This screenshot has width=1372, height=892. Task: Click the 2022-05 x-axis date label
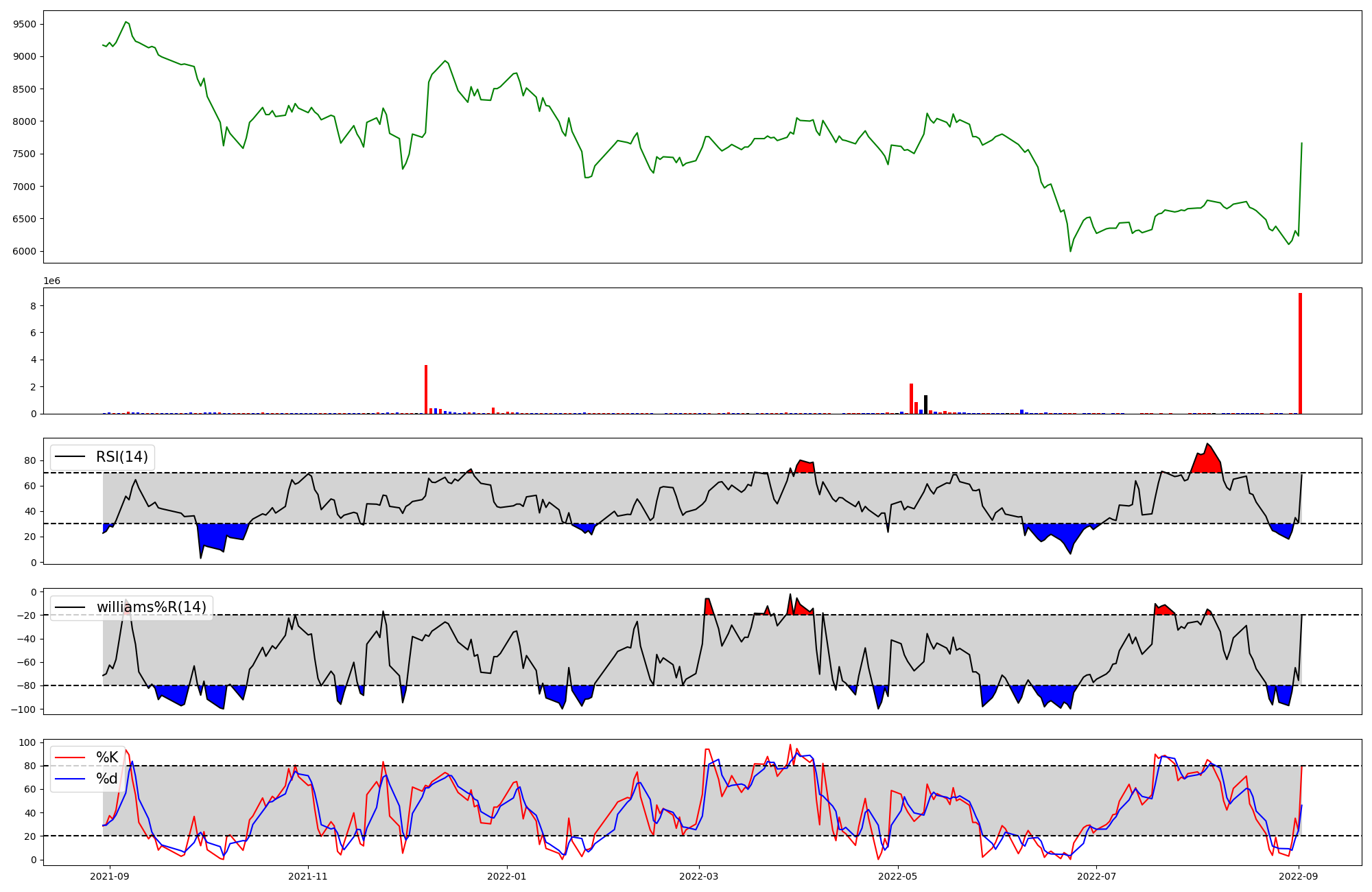coord(897,876)
